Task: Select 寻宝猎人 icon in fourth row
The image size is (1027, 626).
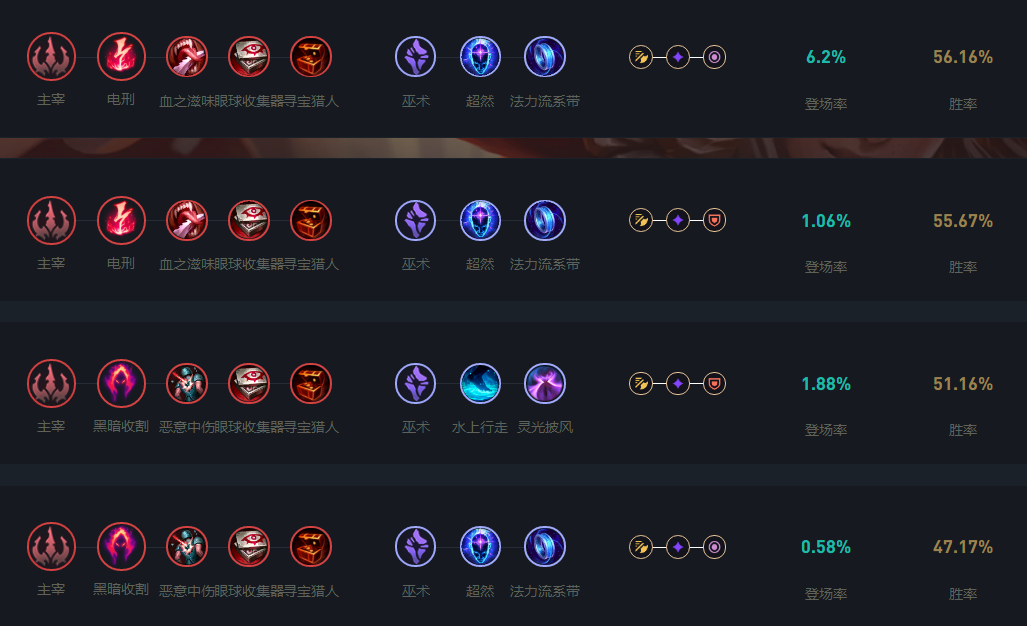Action: pyautogui.click(x=311, y=546)
